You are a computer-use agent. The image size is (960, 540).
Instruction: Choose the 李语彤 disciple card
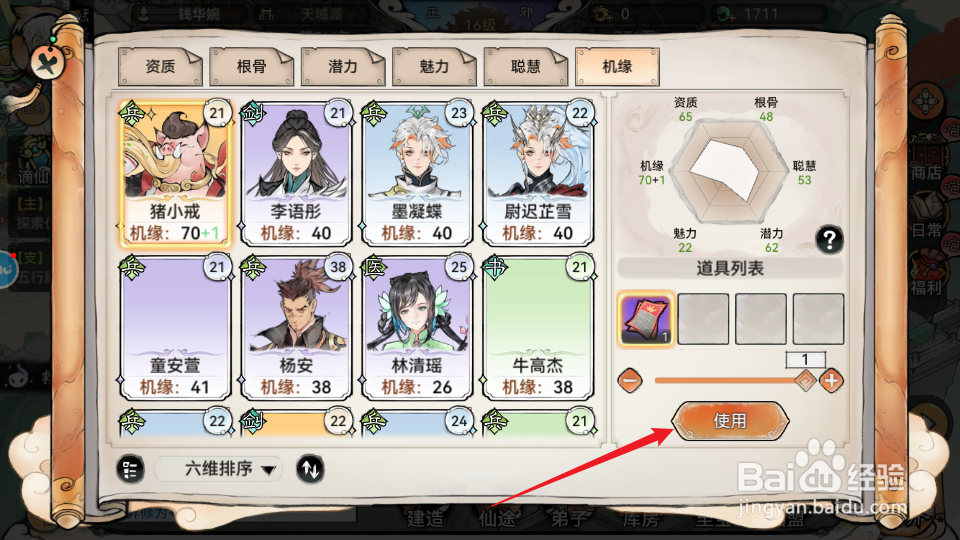coord(296,173)
